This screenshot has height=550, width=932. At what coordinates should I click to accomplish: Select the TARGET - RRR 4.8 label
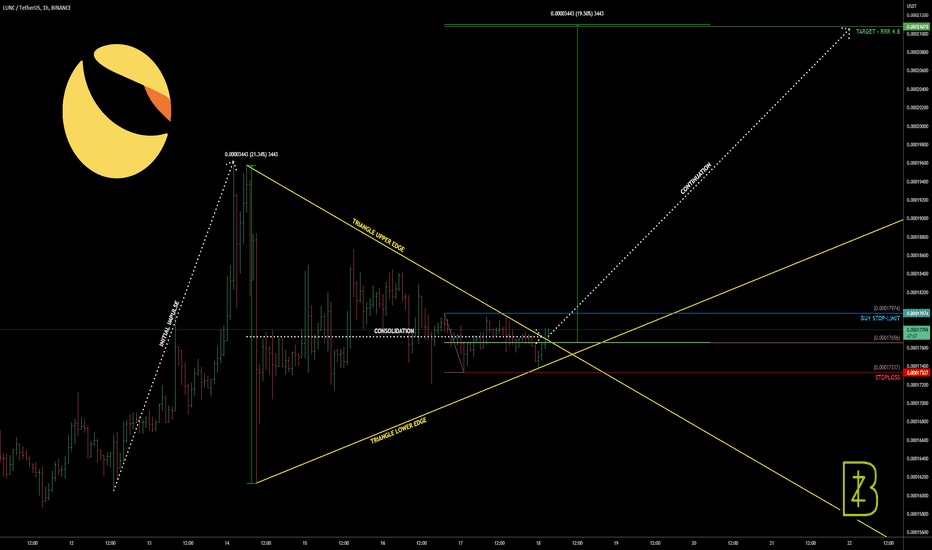pyautogui.click(x=878, y=32)
